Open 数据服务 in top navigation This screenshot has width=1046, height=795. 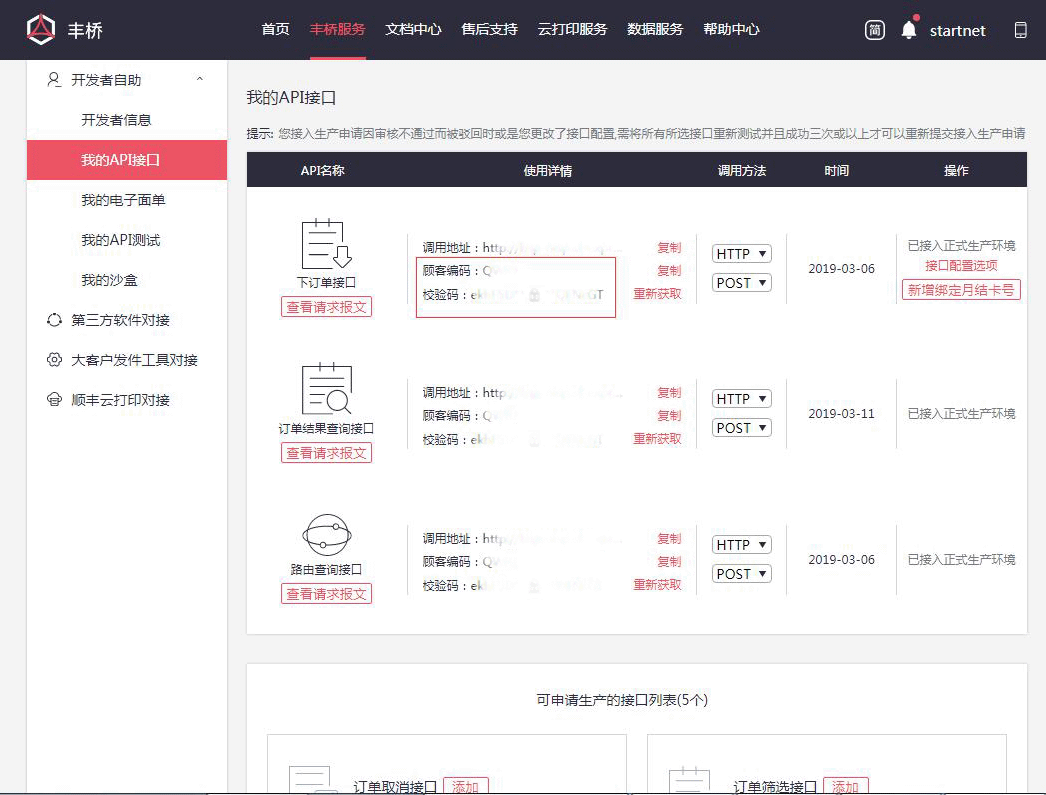(x=655, y=29)
